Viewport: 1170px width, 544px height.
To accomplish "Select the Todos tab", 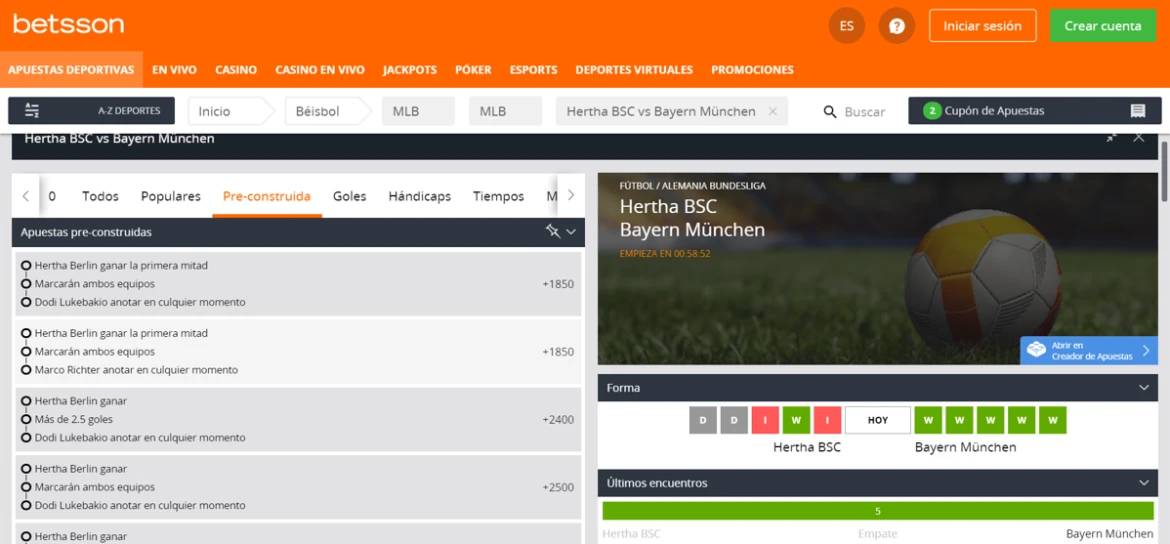I will coord(101,196).
